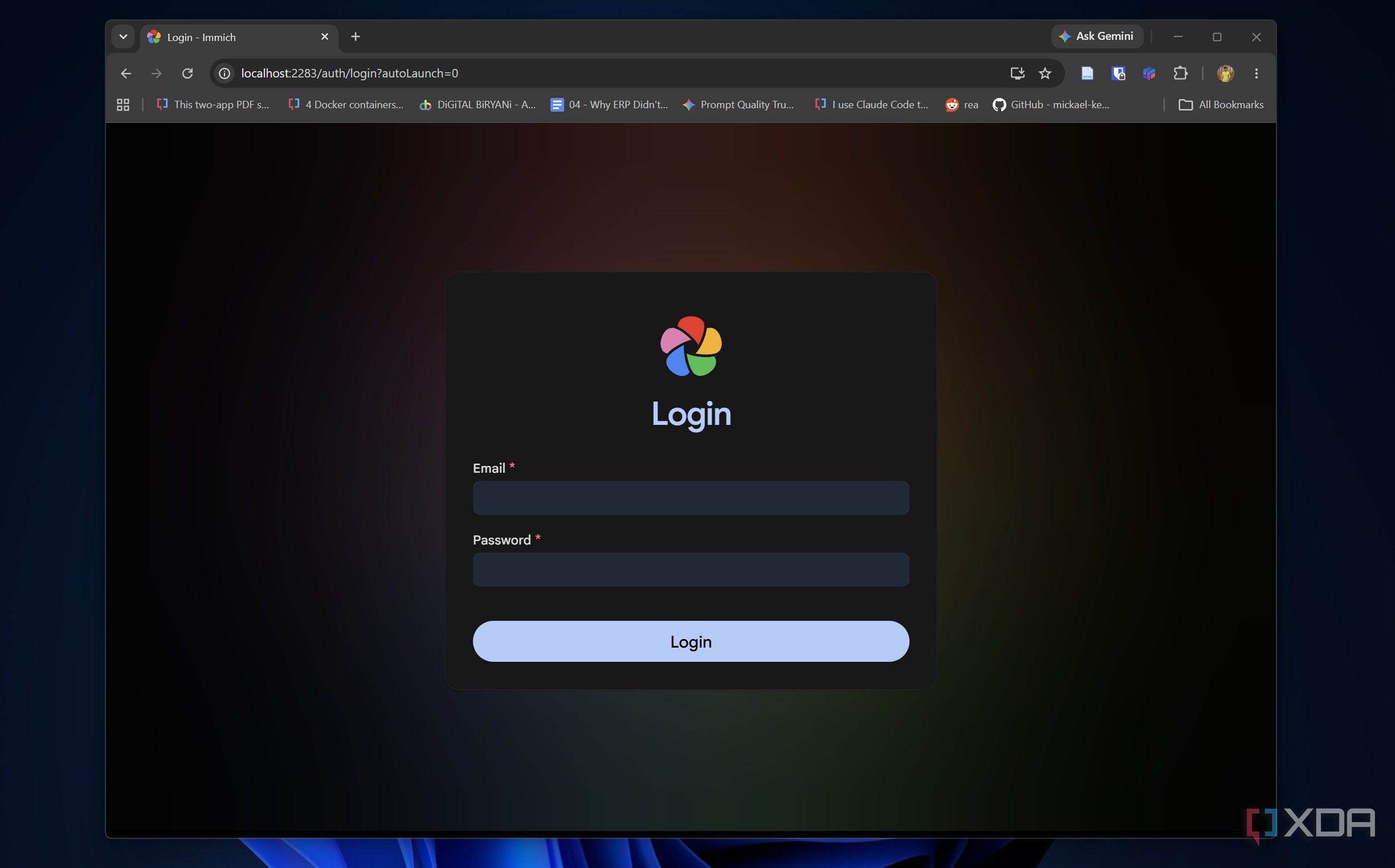This screenshot has height=868, width=1395.
Task: Go back with browser back arrow
Action: click(126, 73)
